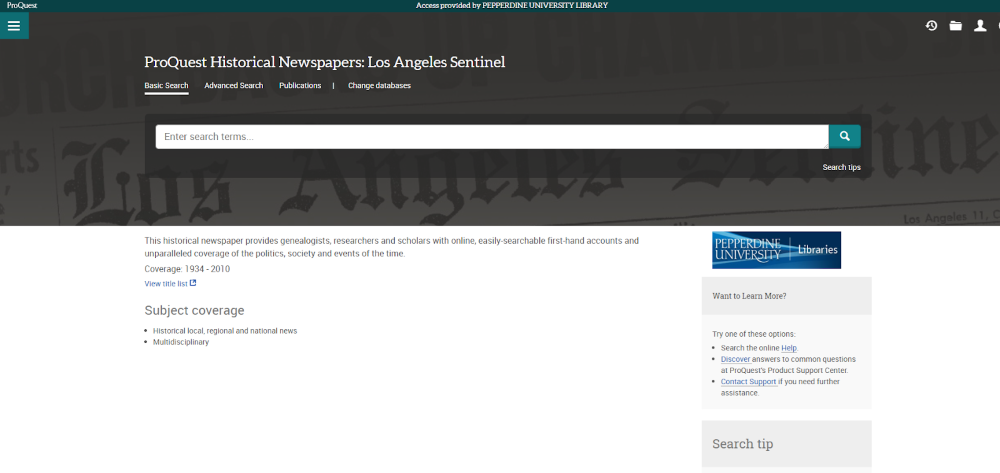Click 'Access provided by PEPPERDINE UNIVERSITY LIBRARY' text
Image resolution: width=1000 pixels, height=473 pixels.
511,5
